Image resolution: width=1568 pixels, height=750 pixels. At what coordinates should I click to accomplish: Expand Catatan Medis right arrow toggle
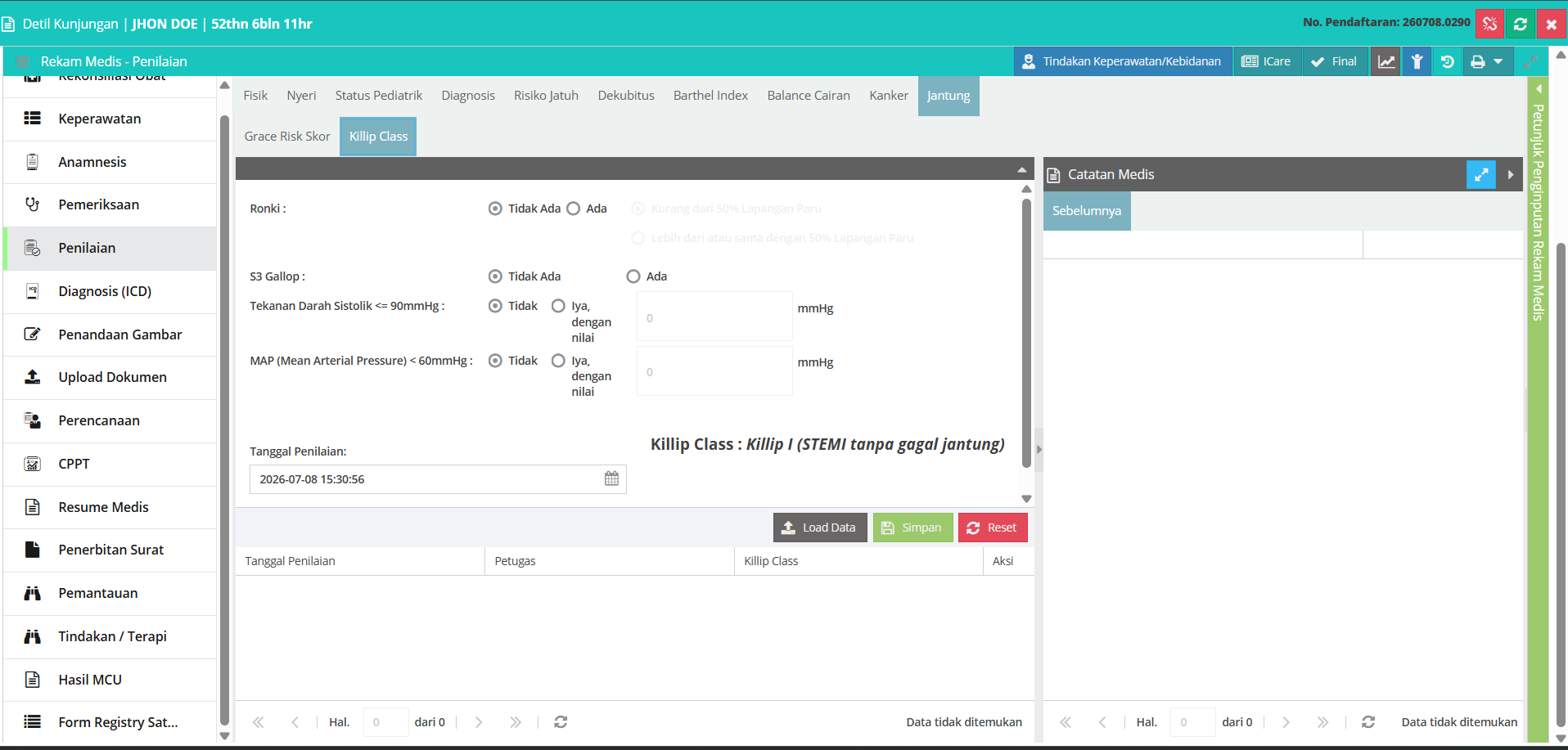pyautogui.click(x=1510, y=174)
